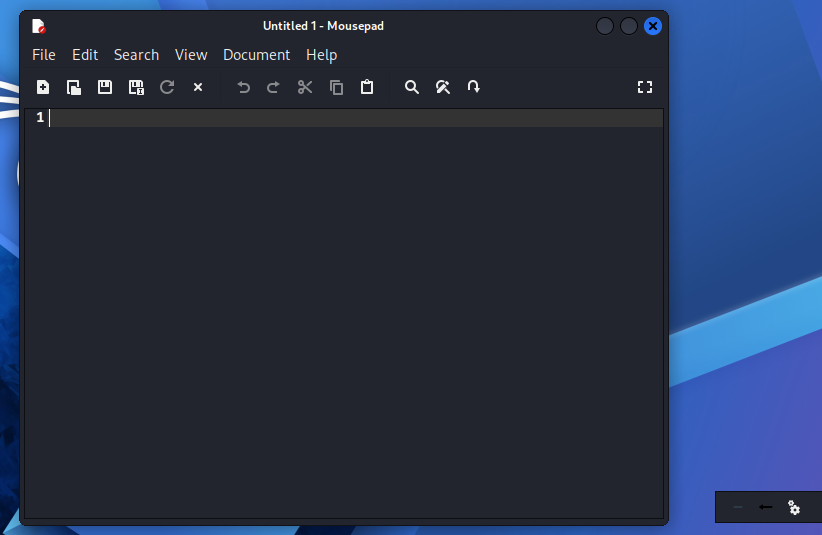This screenshot has height=535, width=822.
Task: Redo the last undone action
Action: pyautogui.click(x=273, y=87)
